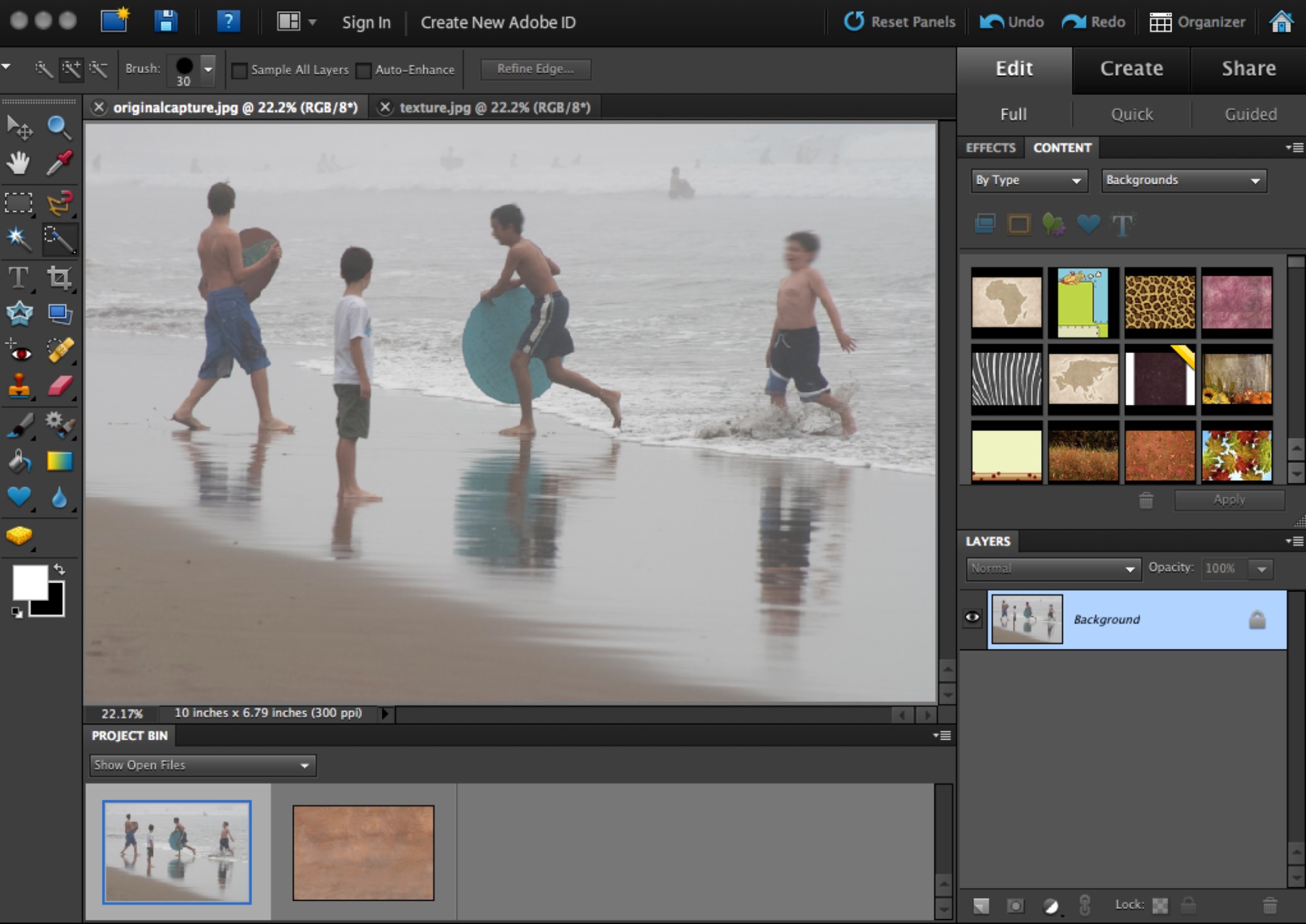Go to Home screen house icon
The width and height of the screenshot is (1306, 924).
tap(1281, 21)
